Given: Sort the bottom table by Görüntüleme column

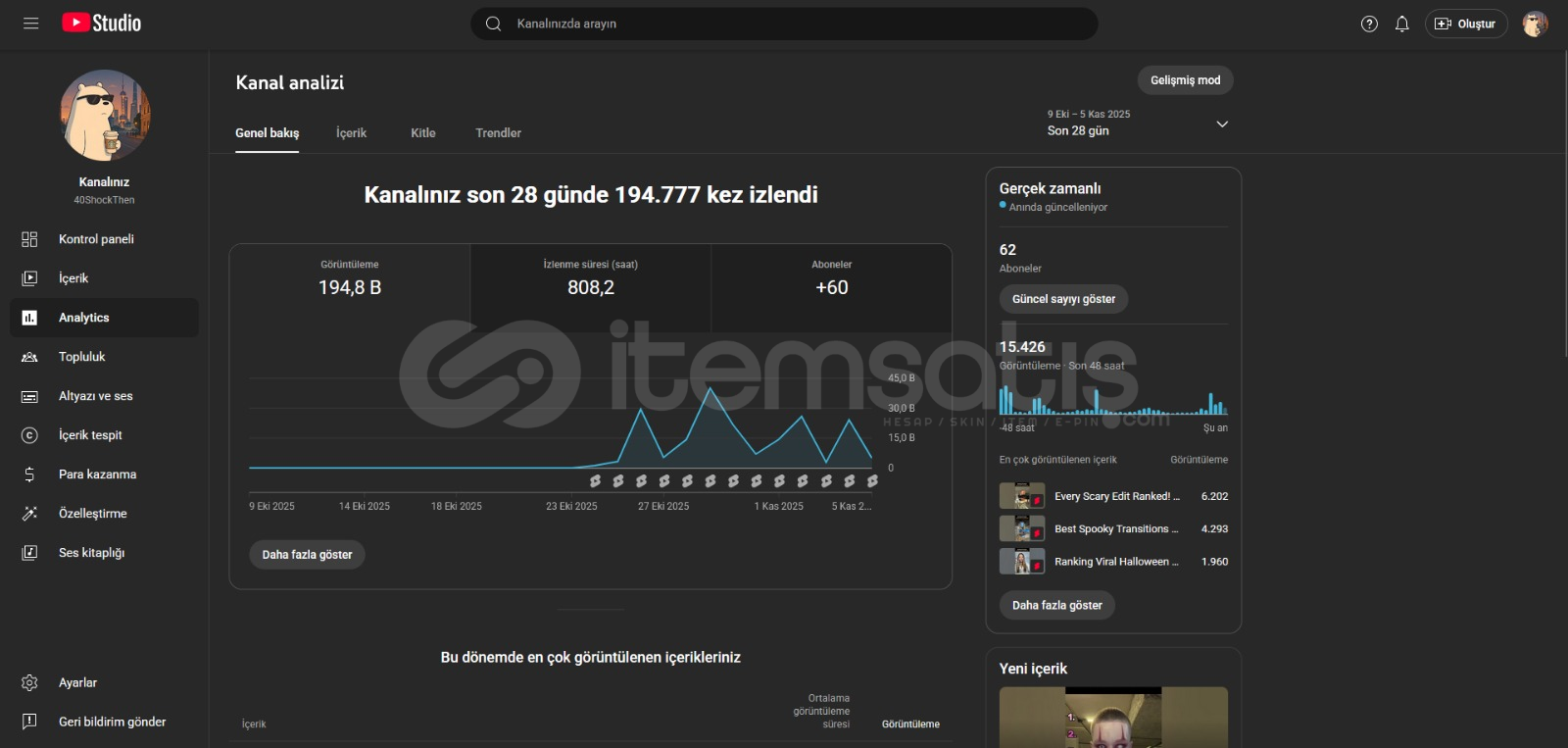Looking at the screenshot, I should (x=910, y=724).
